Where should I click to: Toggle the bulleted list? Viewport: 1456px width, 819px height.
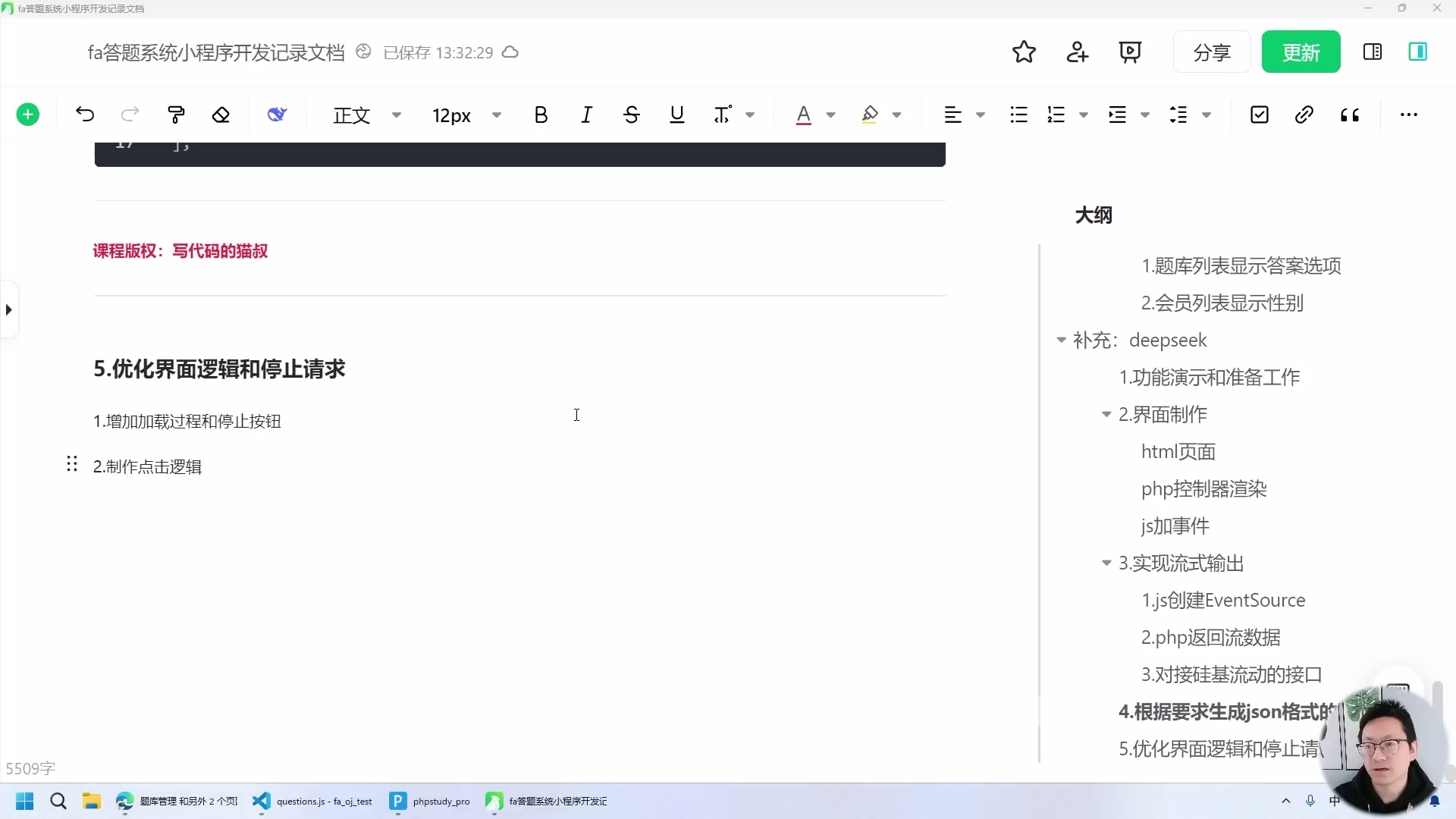click(x=1018, y=115)
